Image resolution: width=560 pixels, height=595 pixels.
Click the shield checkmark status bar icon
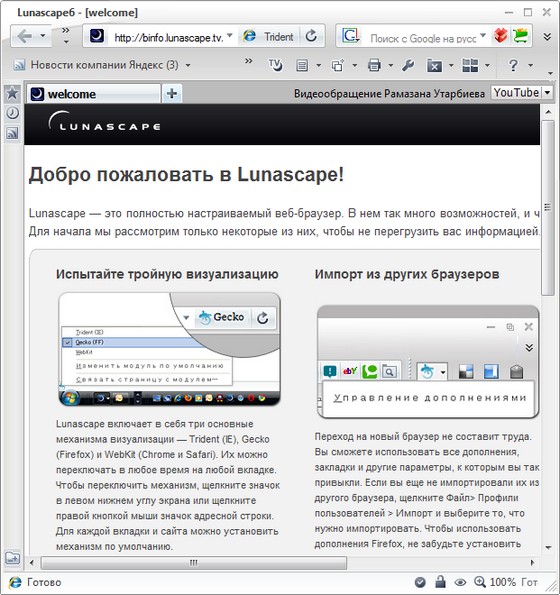(x=420, y=582)
